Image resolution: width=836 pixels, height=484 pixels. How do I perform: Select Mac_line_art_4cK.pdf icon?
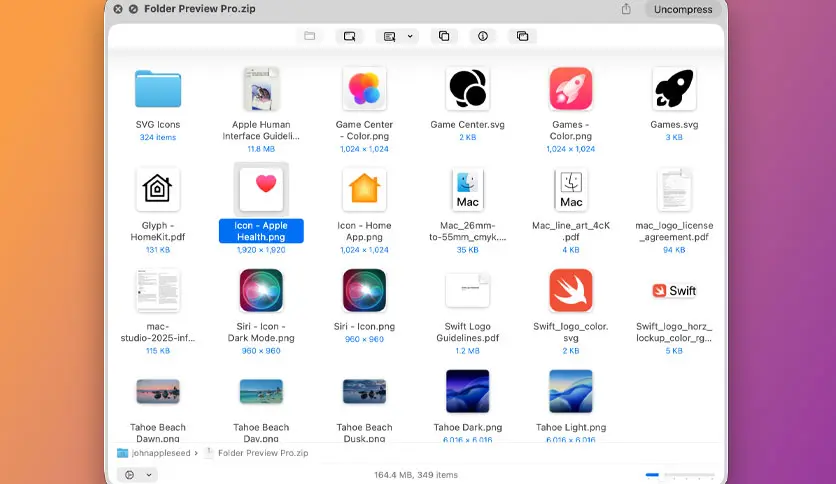571,189
